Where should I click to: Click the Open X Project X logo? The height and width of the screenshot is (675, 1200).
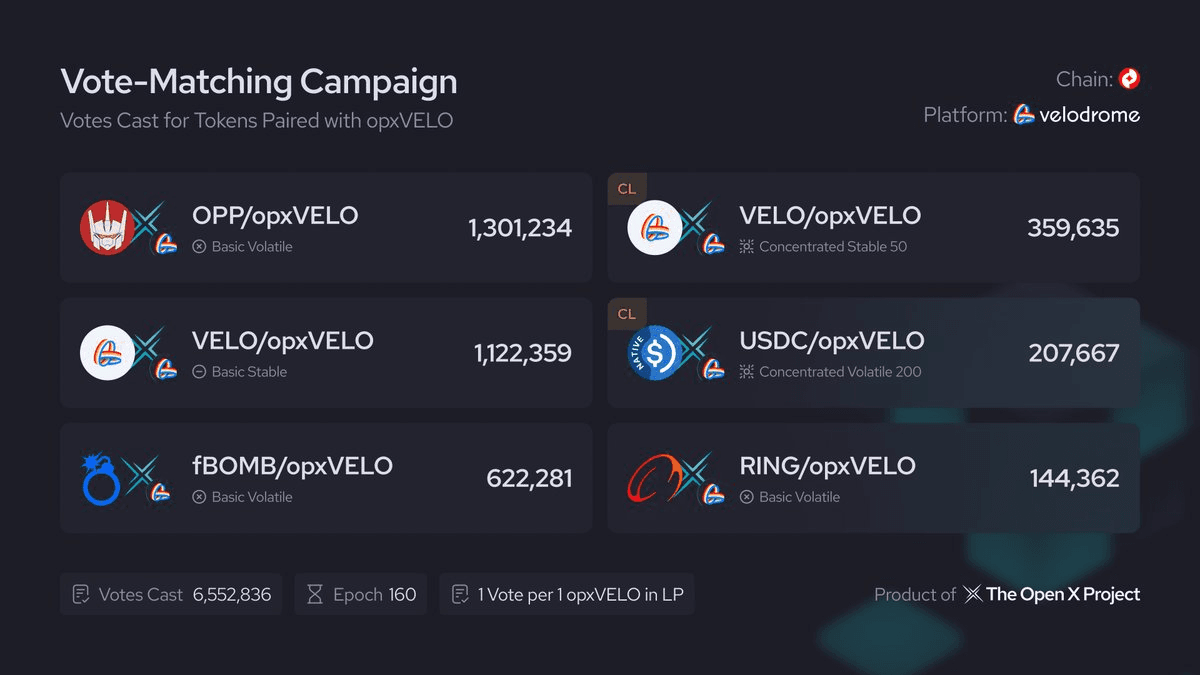coord(972,594)
